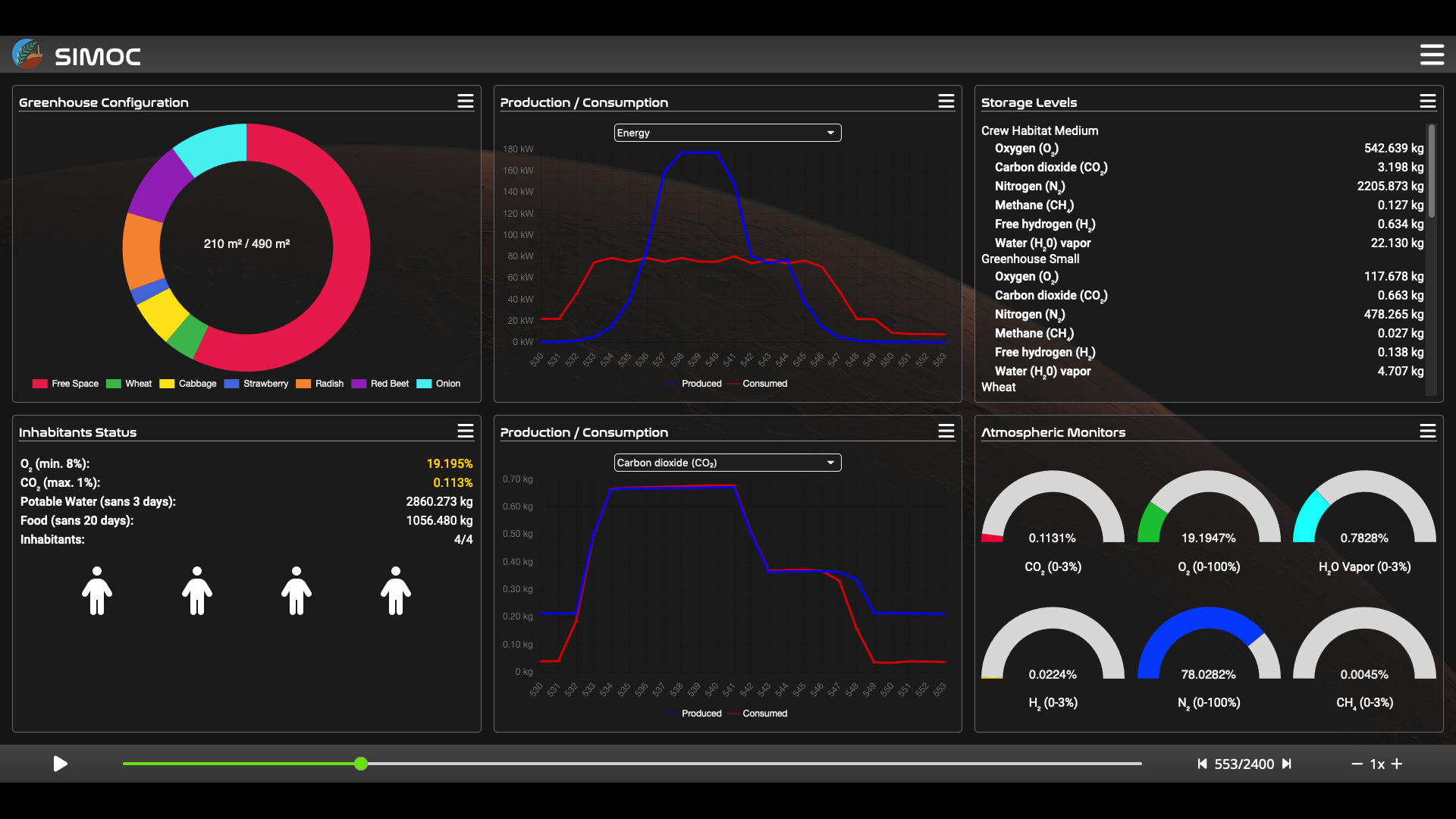This screenshot has height=819, width=1456.
Task: Decrease playback speed with minus icon
Action: pos(1357,764)
